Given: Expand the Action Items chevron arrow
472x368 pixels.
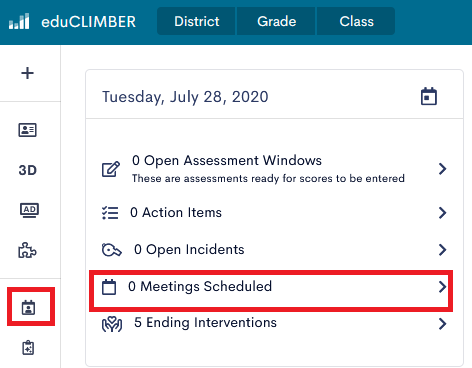Looking at the screenshot, I should (x=442, y=213).
